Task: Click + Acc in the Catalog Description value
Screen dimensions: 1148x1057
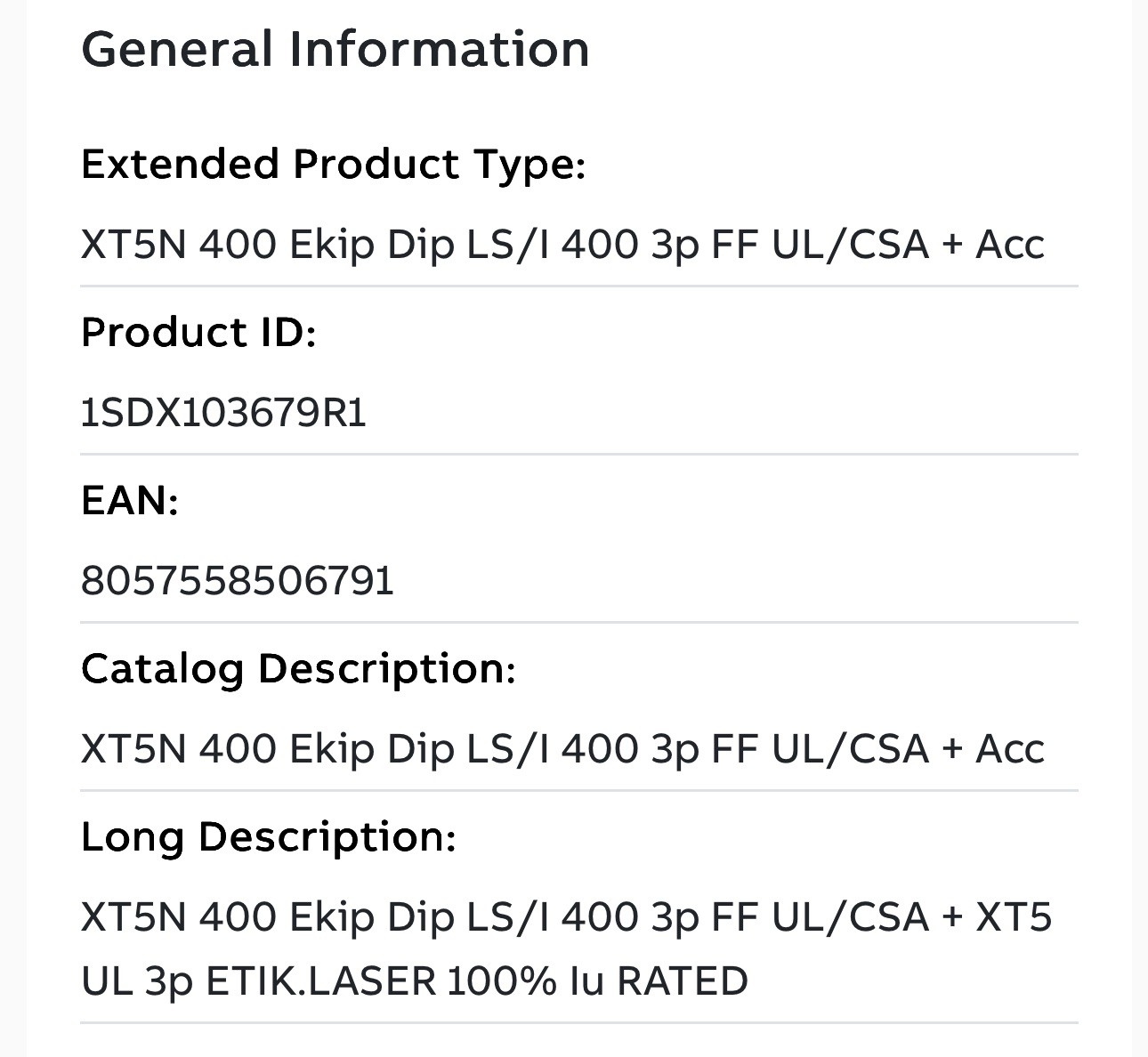Action: click(x=993, y=749)
